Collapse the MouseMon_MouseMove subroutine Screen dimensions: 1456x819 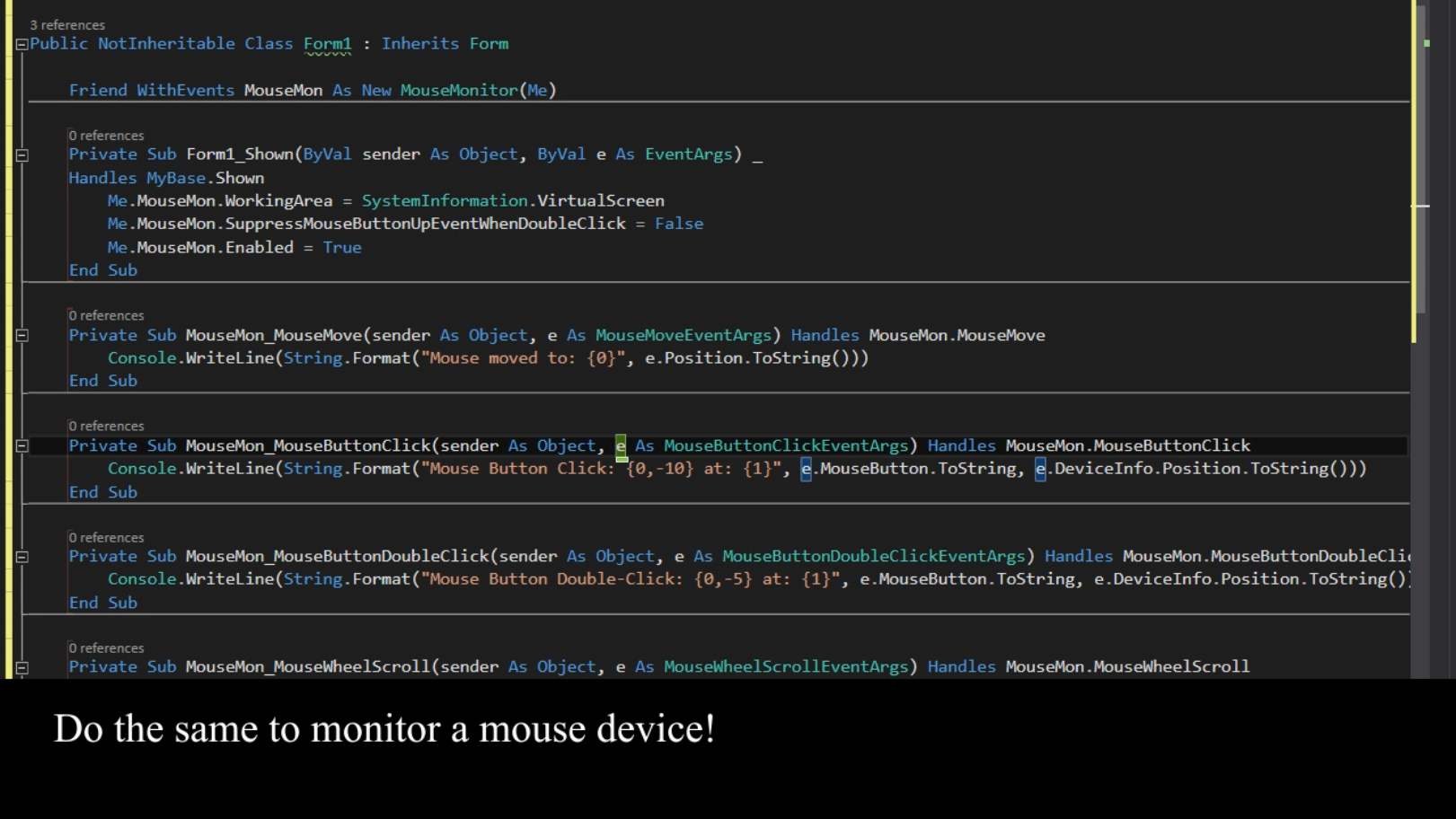point(20,334)
